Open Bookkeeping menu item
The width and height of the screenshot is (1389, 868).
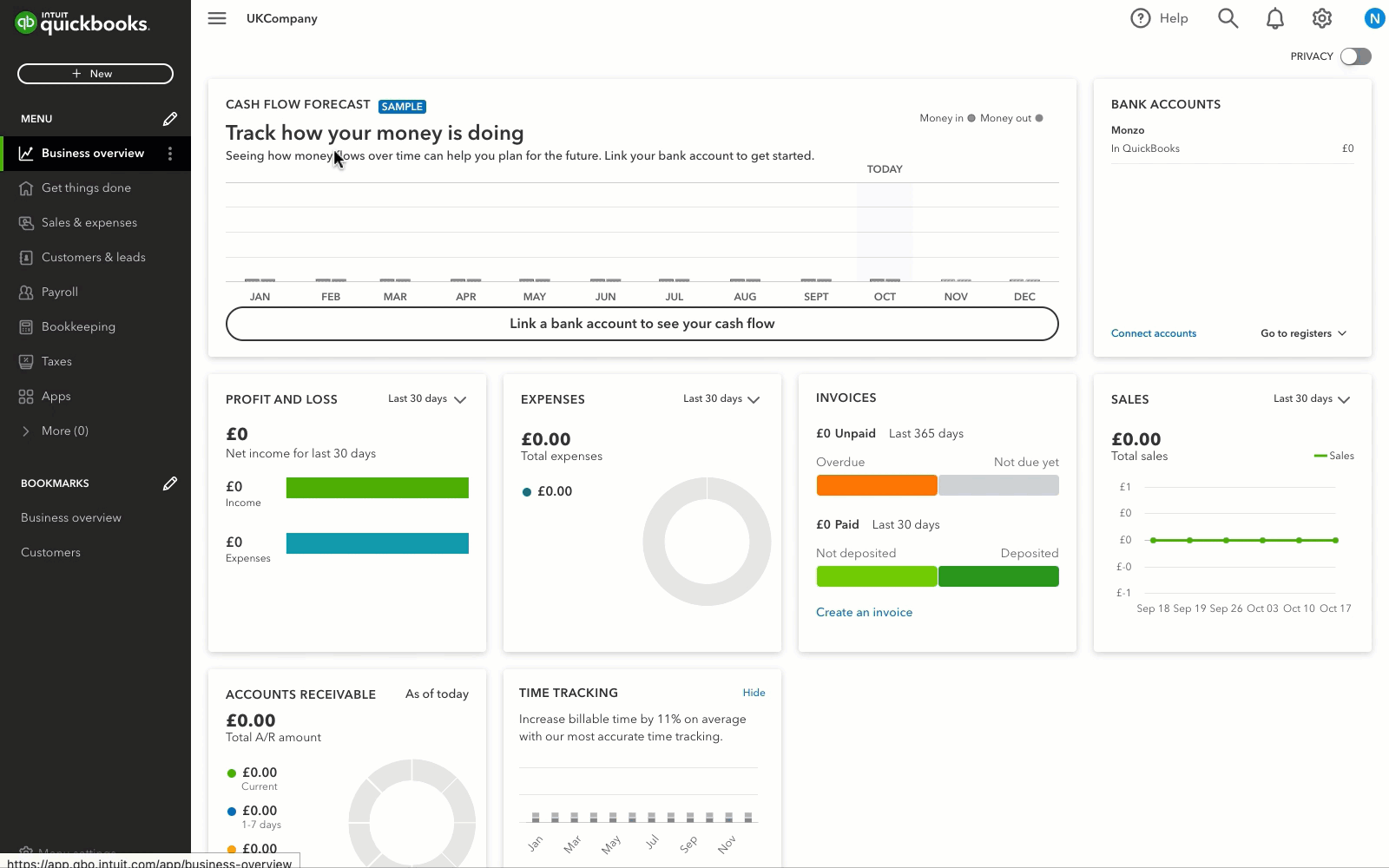(95, 327)
